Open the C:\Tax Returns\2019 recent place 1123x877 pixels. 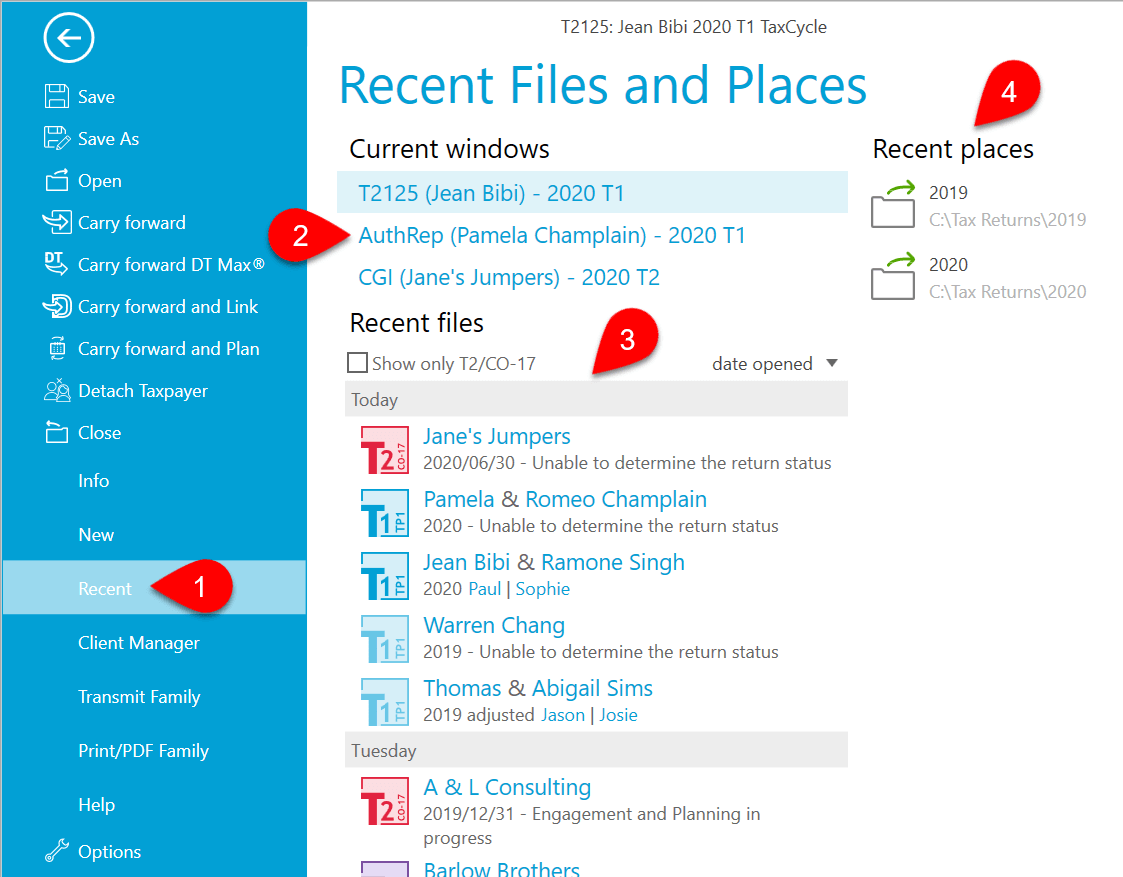pyautogui.click(x=979, y=205)
